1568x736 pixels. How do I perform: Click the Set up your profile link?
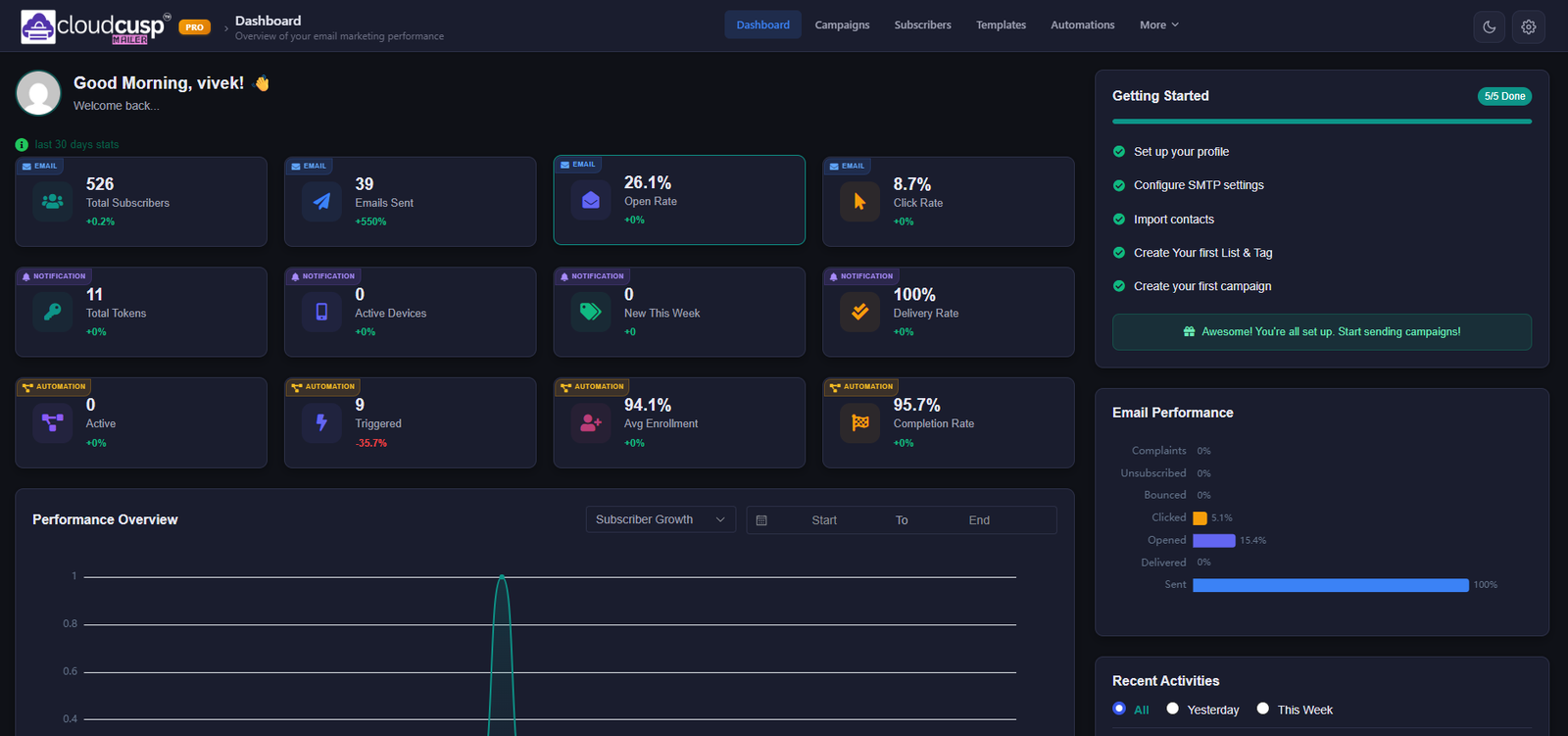(x=1181, y=152)
